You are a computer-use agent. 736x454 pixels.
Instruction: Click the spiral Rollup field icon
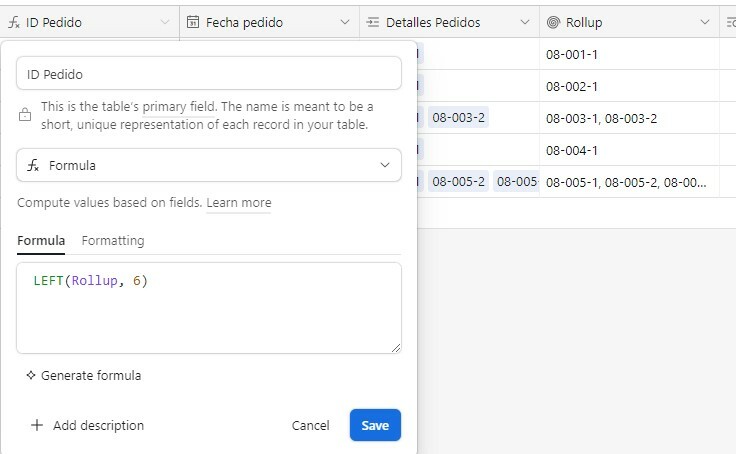[x=553, y=22]
